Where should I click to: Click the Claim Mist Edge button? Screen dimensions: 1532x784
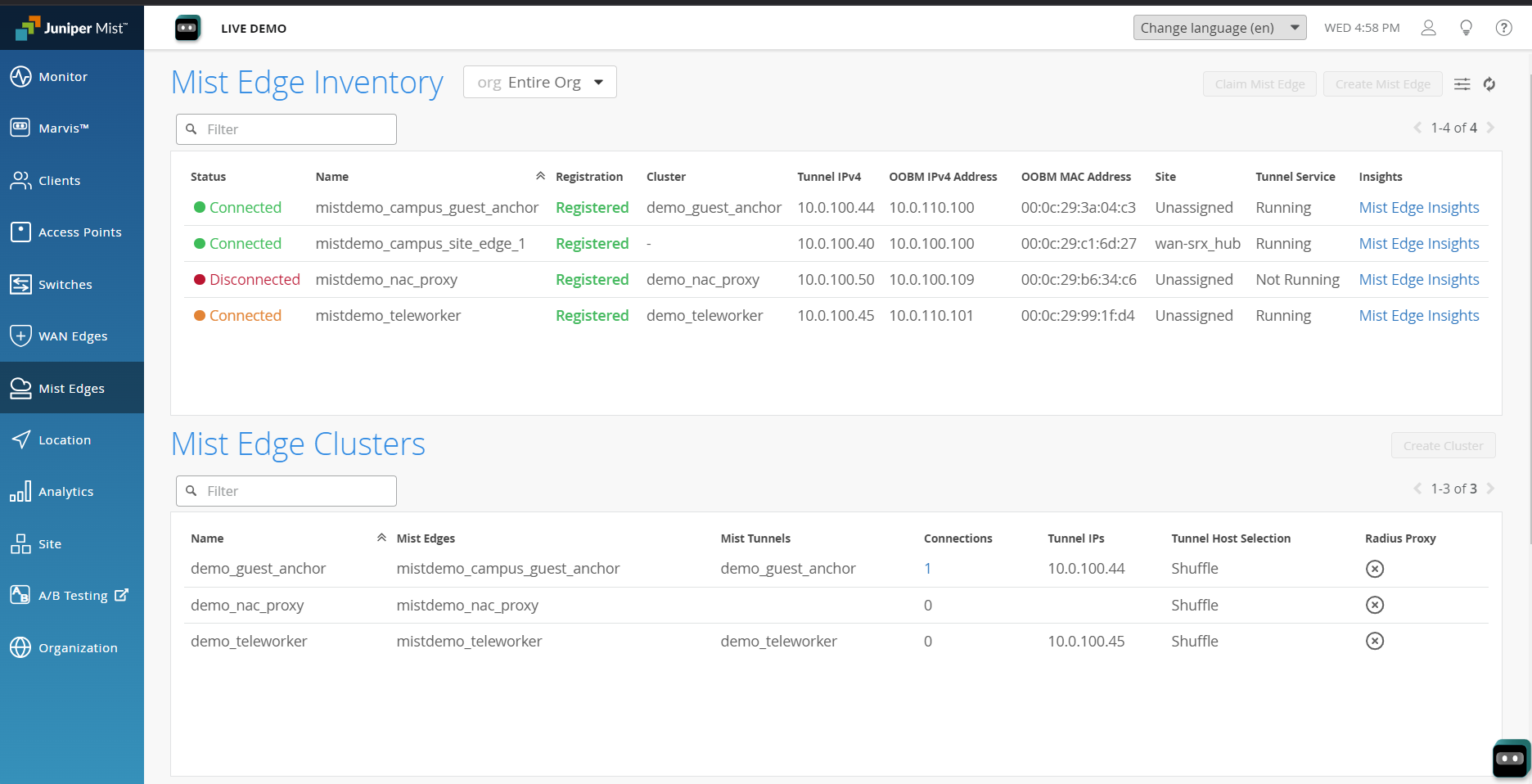pos(1259,84)
